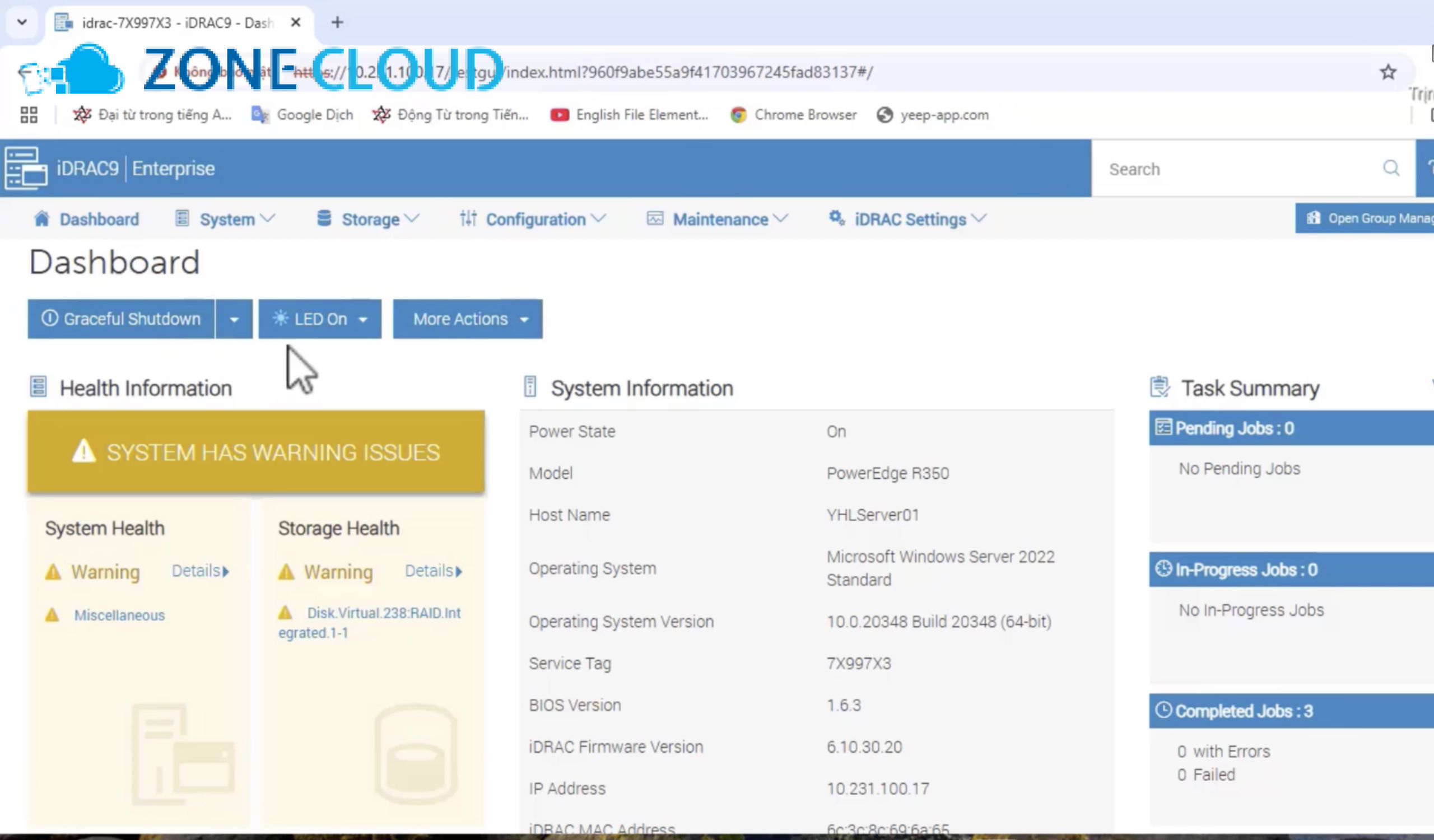This screenshot has width=1434, height=840.
Task: Open English File Element bookmark
Action: 630,115
